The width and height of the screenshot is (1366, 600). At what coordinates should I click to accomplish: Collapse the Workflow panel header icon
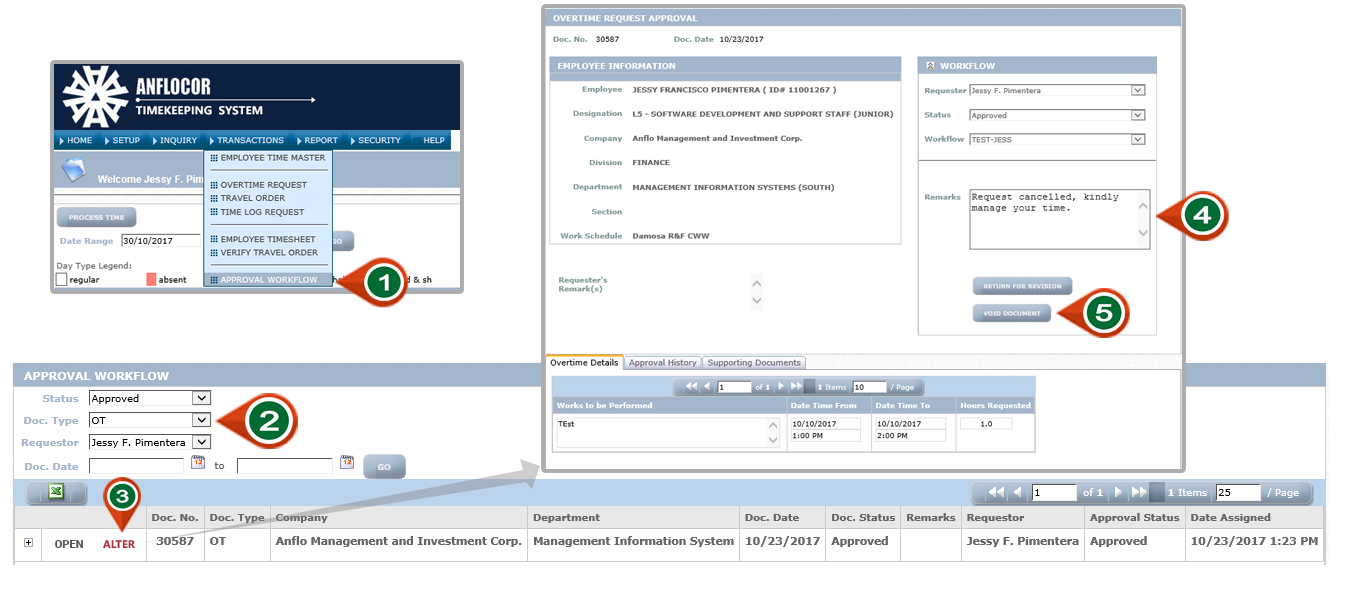(930, 66)
